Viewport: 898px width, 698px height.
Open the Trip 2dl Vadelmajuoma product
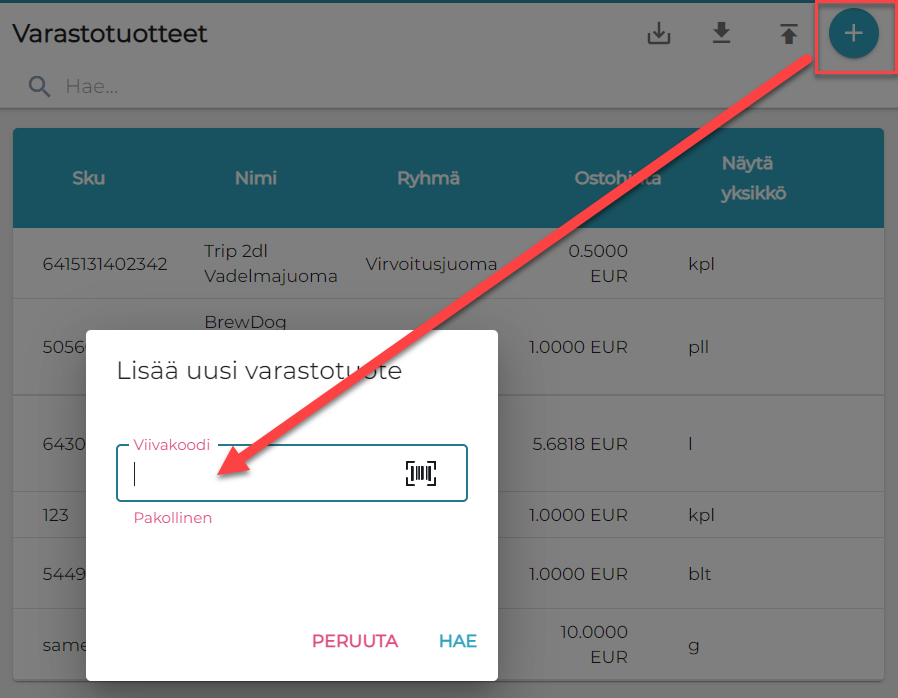[x=270, y=264]
